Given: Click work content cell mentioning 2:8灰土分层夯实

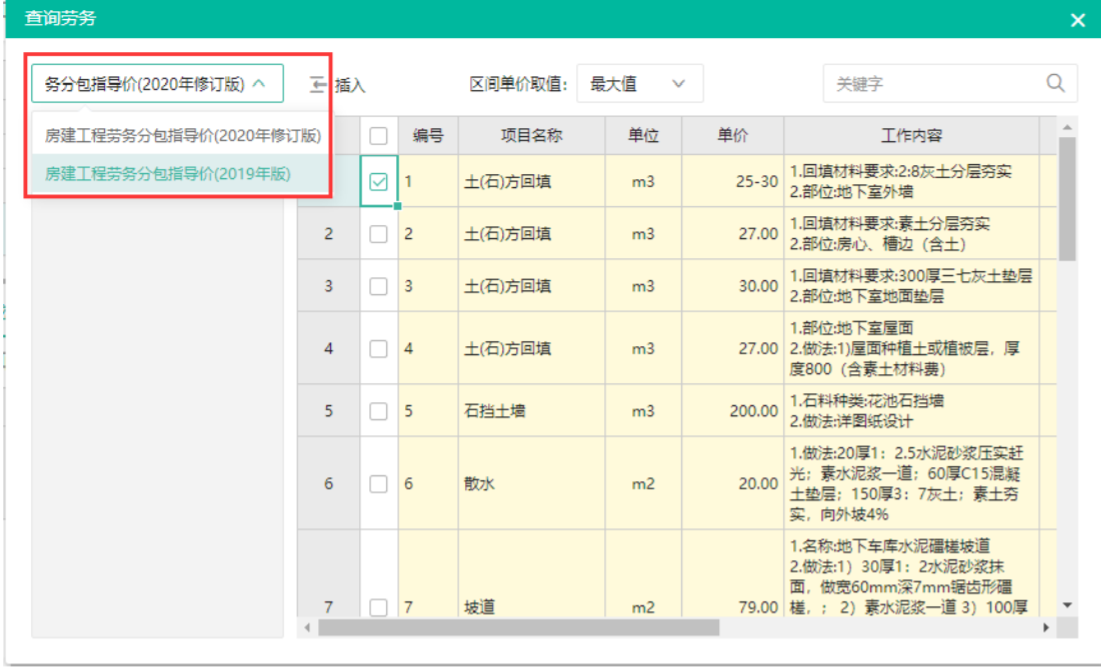Looking at the screenshot, I should point(911,181).
